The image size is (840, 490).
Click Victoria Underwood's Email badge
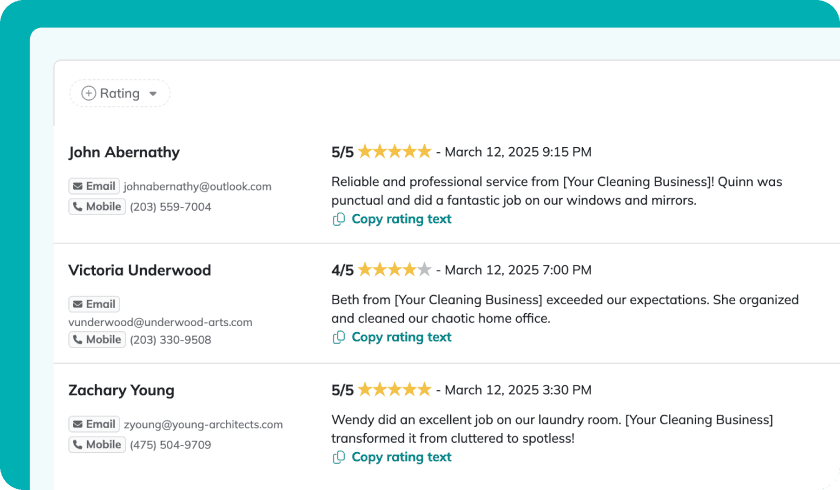pos(94,304)
